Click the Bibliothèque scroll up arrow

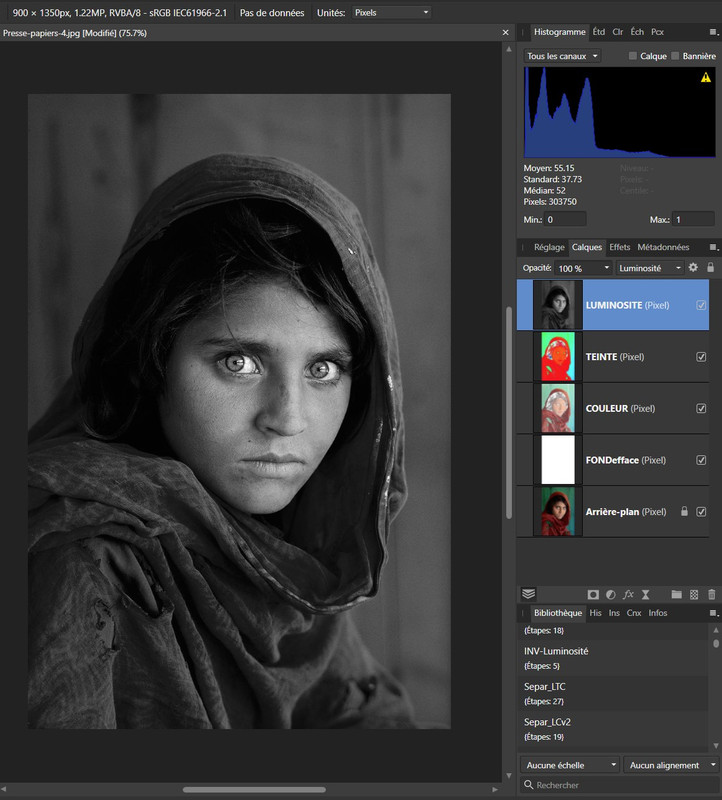[x=716, y=630]
